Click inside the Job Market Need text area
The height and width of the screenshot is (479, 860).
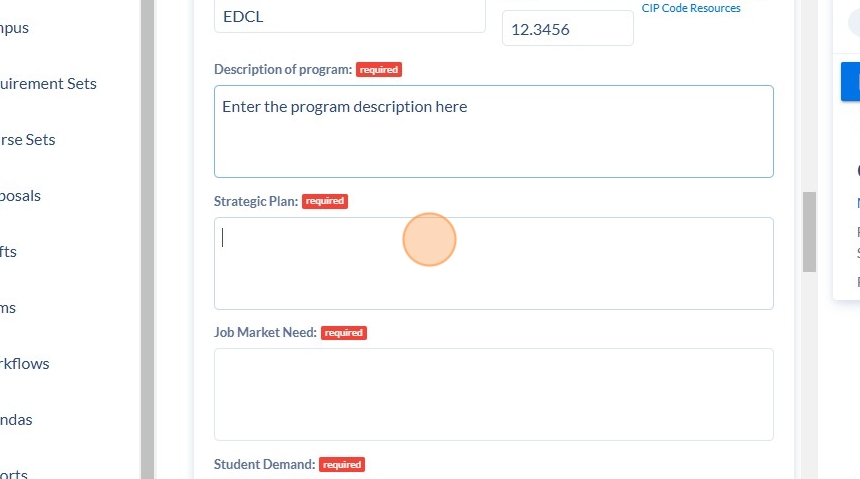point(494,395)
